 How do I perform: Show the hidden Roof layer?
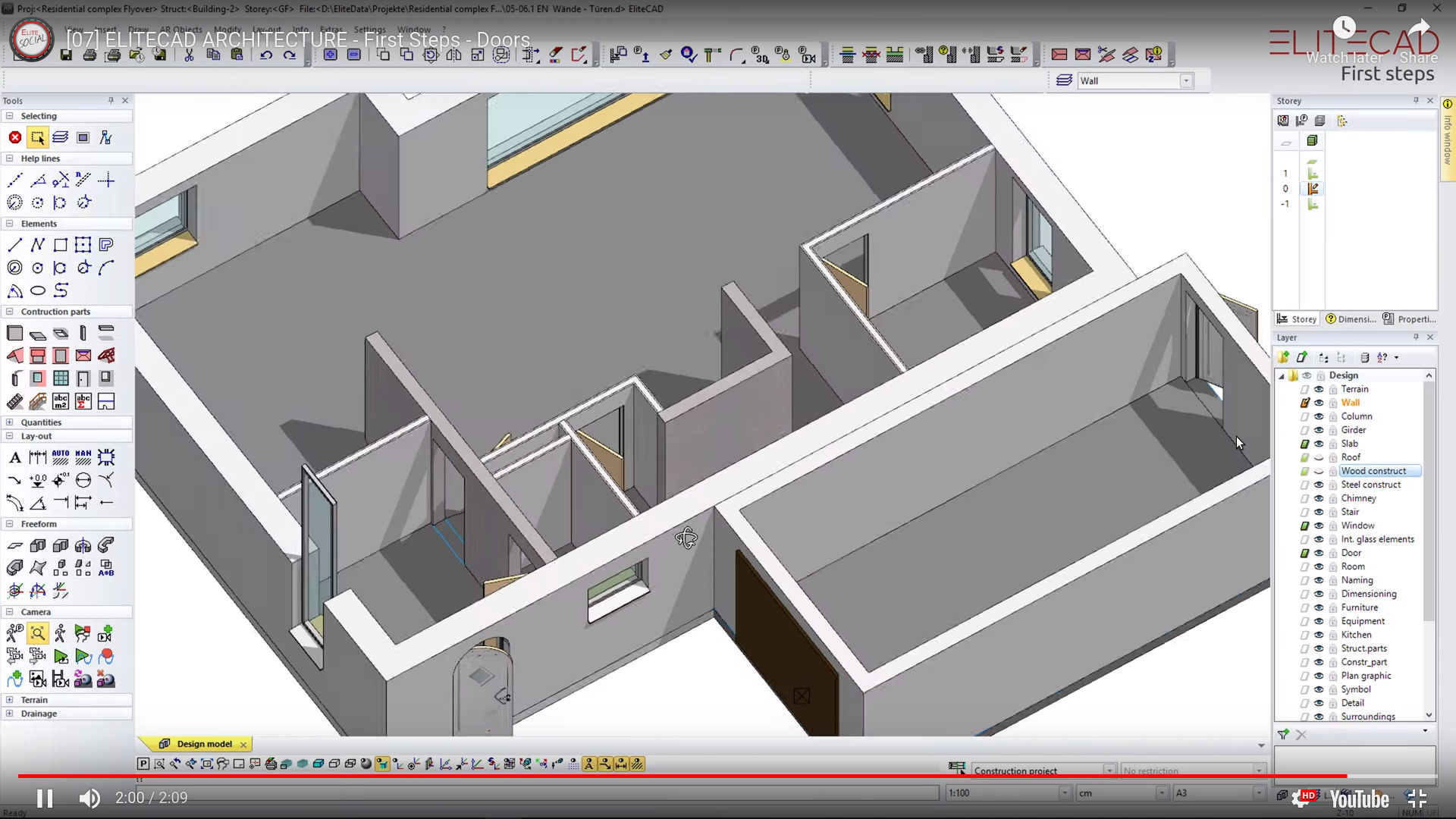coord(1319,457)
